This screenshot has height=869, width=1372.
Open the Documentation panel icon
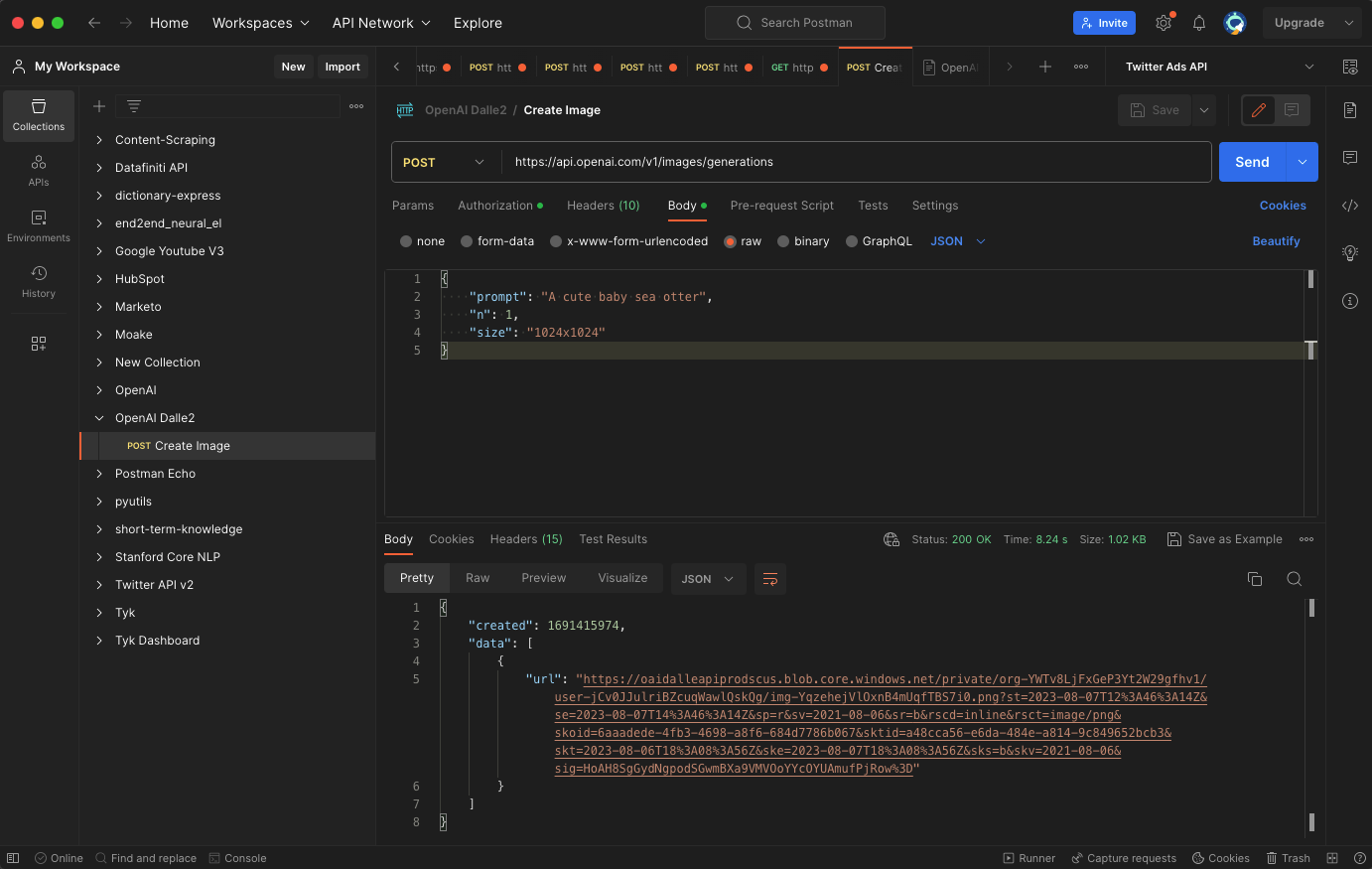tap(1350, 110)
